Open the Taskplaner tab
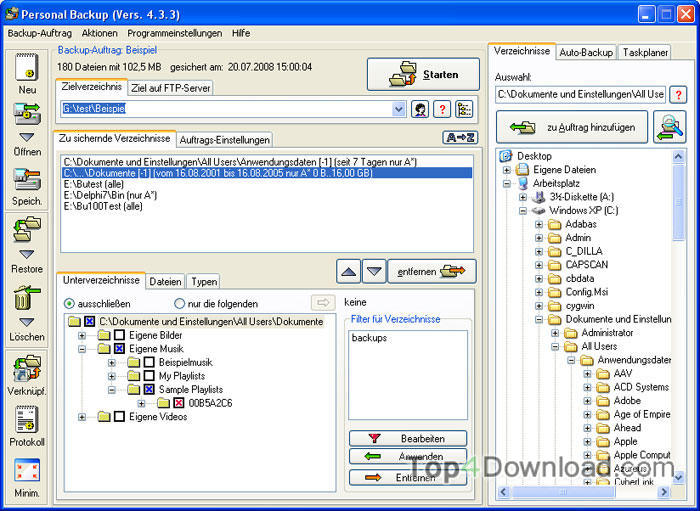The width and height of the screenshot is (700, 511). [x=645, y=53]
